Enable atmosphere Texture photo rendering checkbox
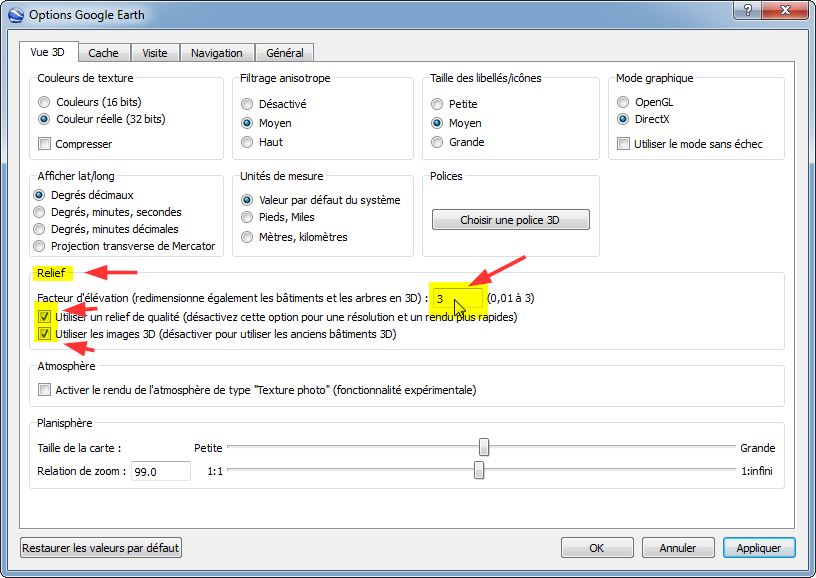The height and width of the screenshot is (578, 816). pyautogui.click(x=44, y=390)
